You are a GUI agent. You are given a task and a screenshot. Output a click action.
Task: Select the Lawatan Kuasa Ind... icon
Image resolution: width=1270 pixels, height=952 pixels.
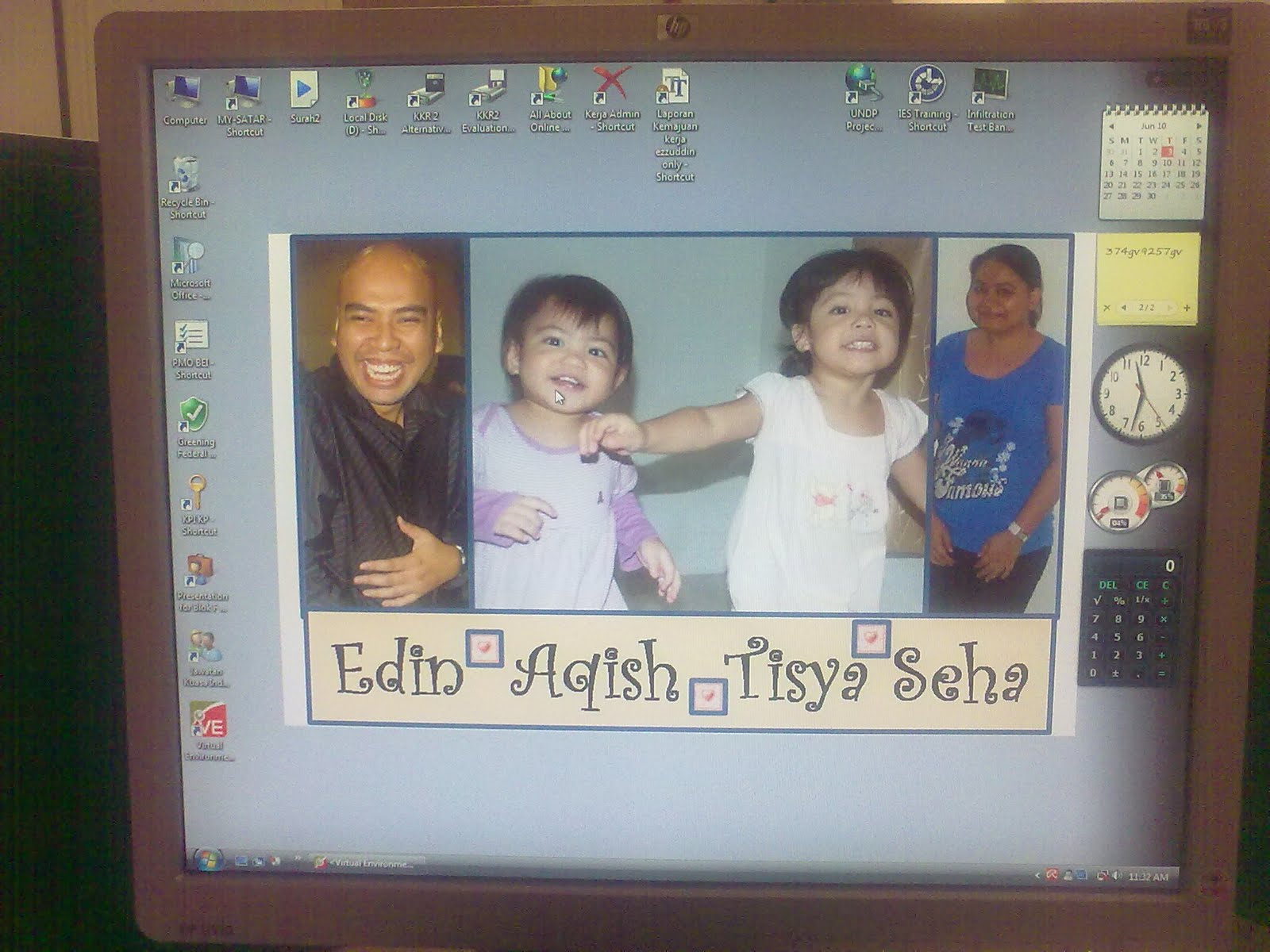206,658
